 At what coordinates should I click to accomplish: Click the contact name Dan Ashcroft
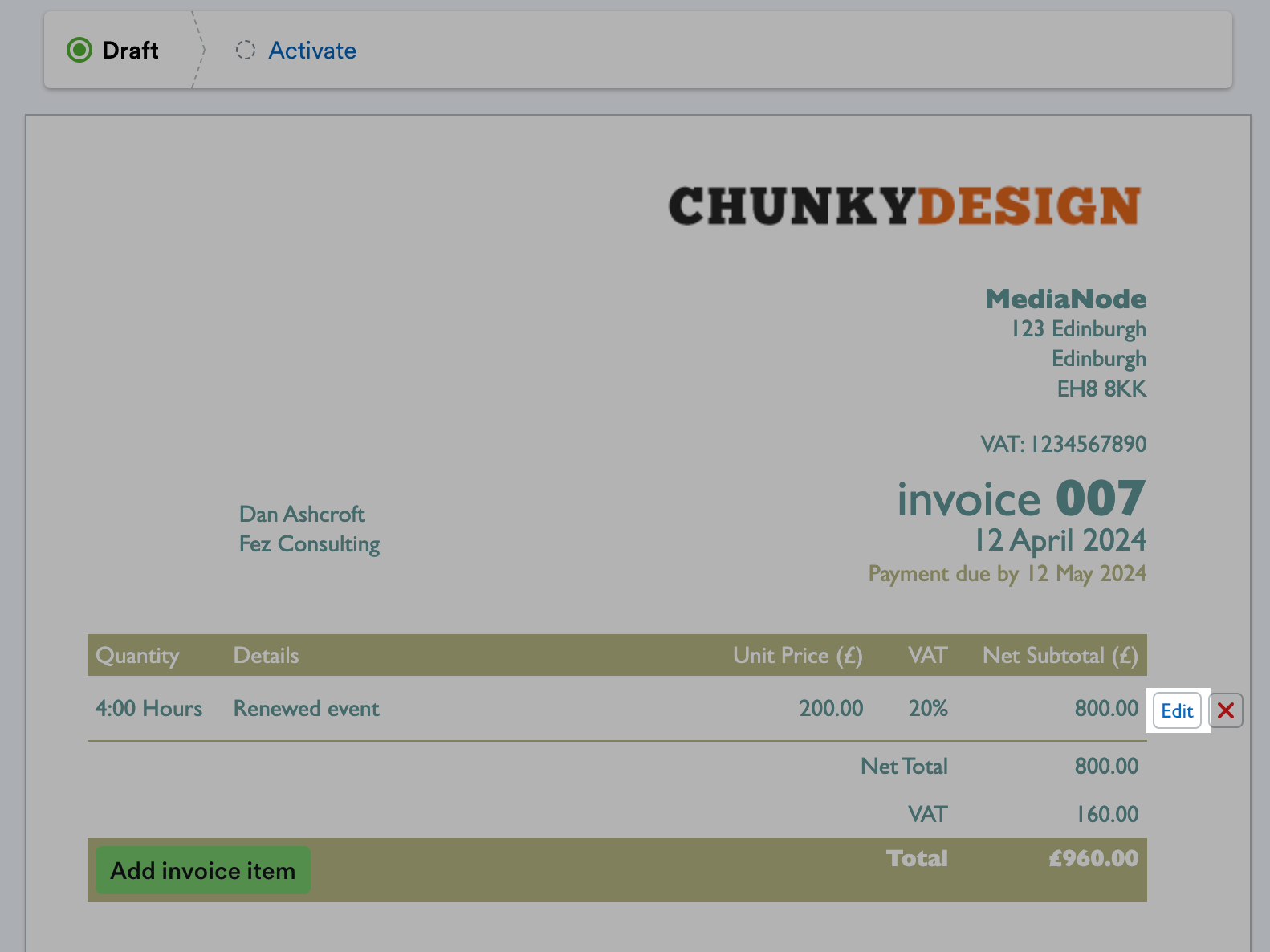click(x=302, y=514)
